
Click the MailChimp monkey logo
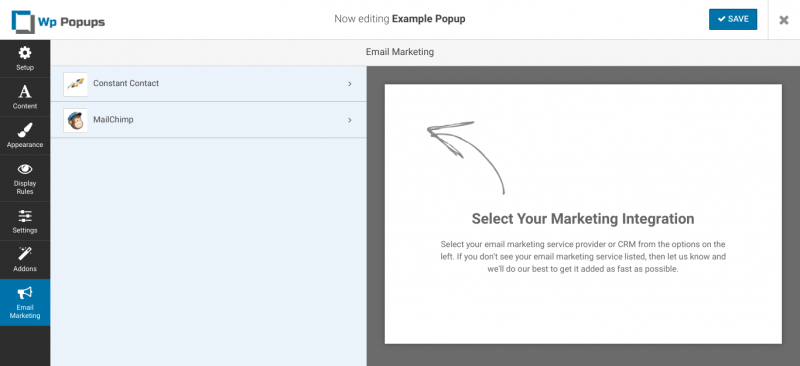(76, 120)
